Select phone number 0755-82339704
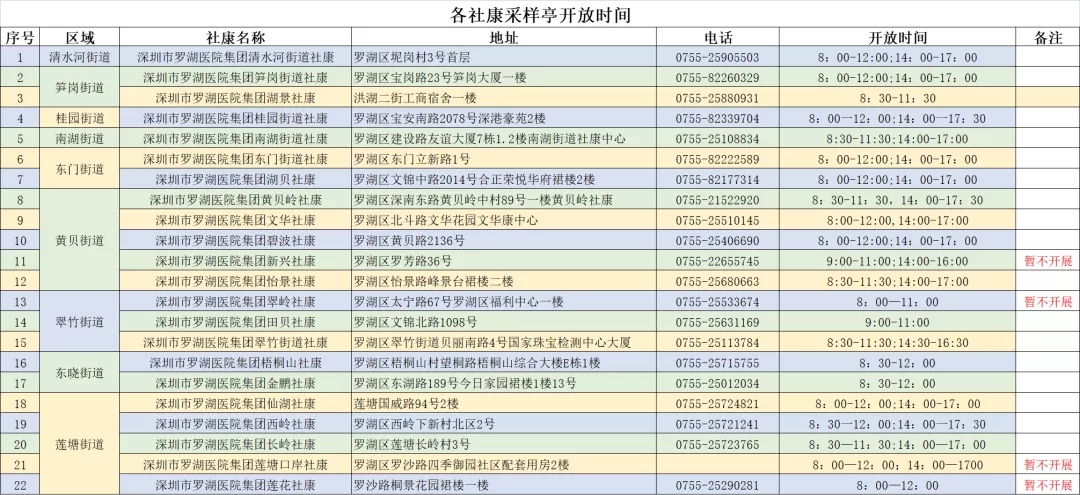 718,118
